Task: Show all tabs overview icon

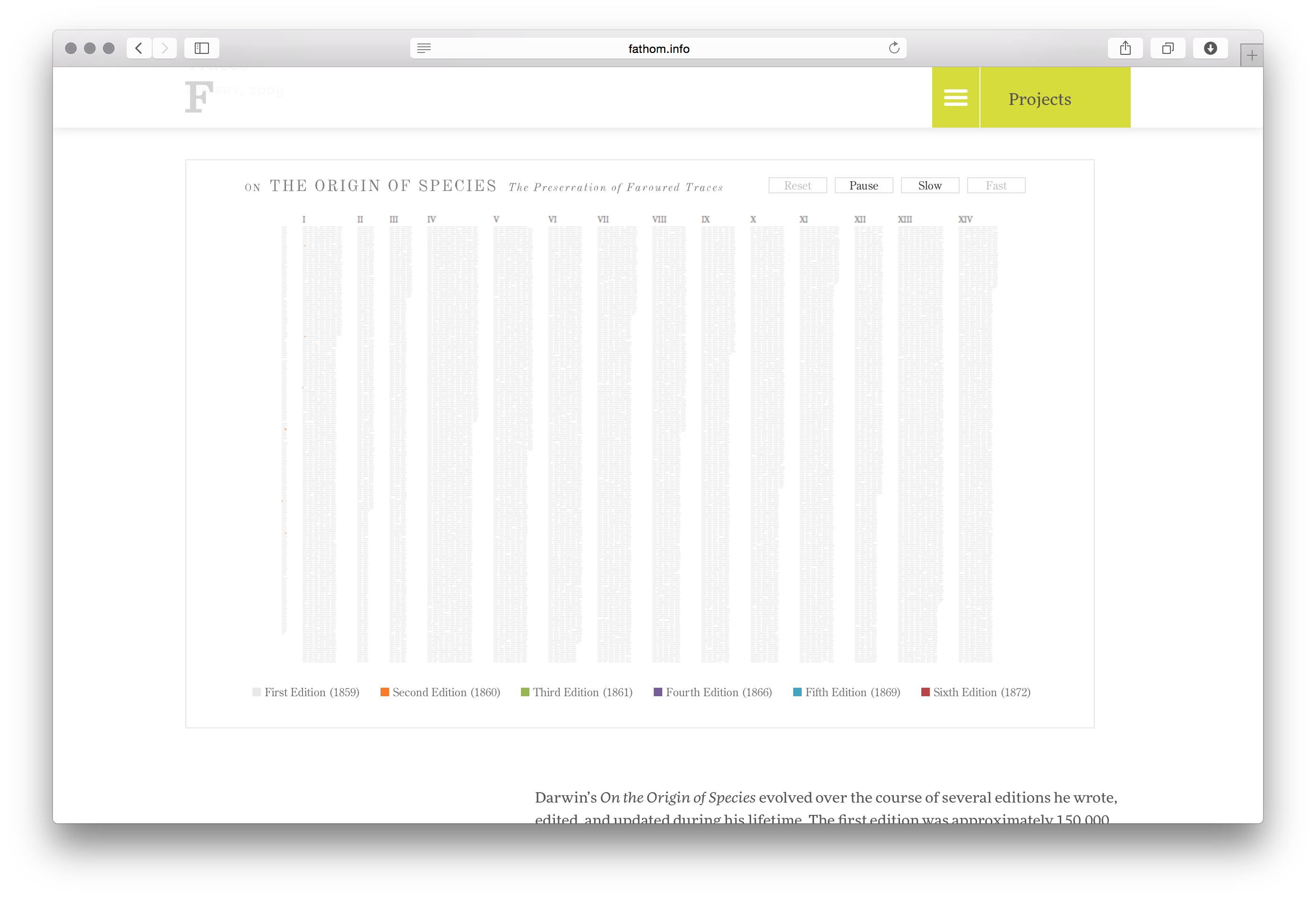Action: 1168,48
